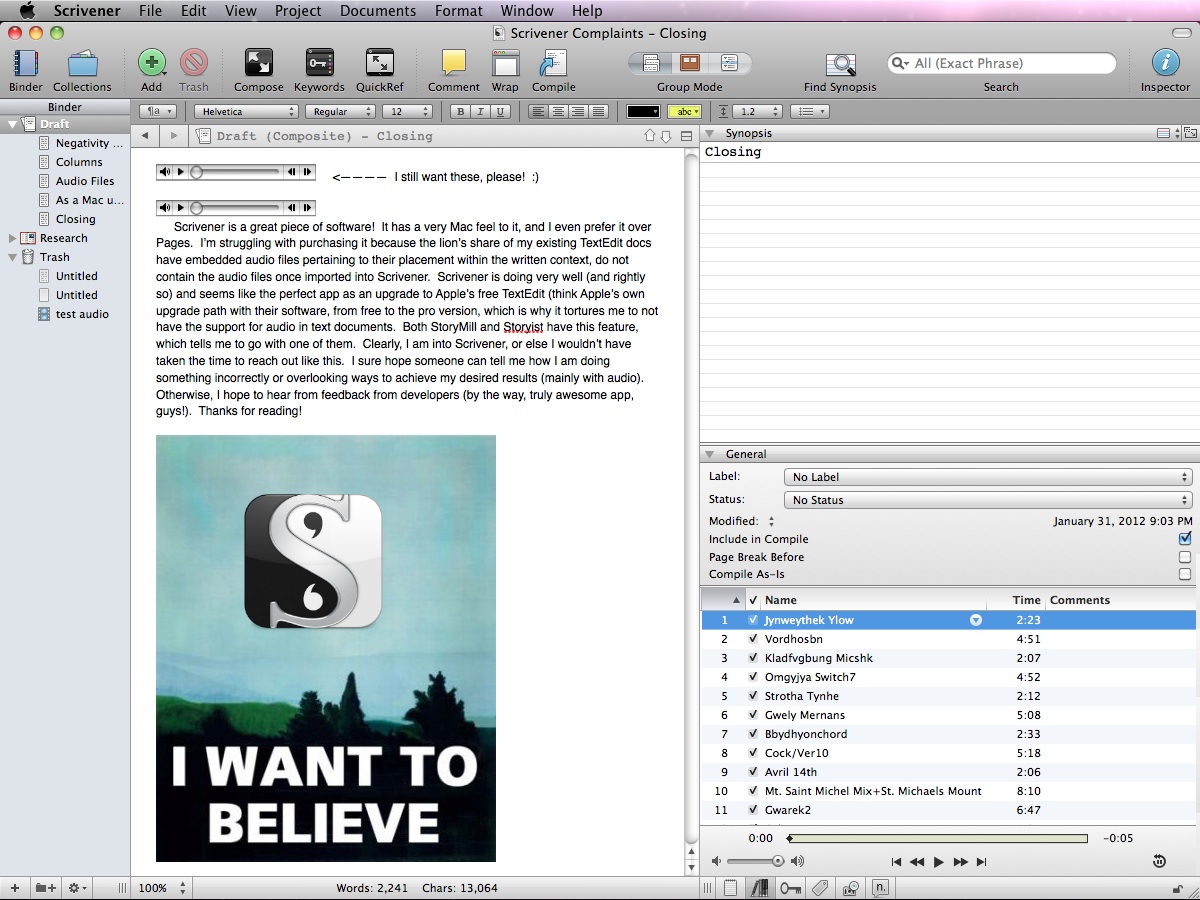Click the lock inspector icon
This screenshot has height=900, width=1200.
pyautogui.click(x=1177, y=888)
